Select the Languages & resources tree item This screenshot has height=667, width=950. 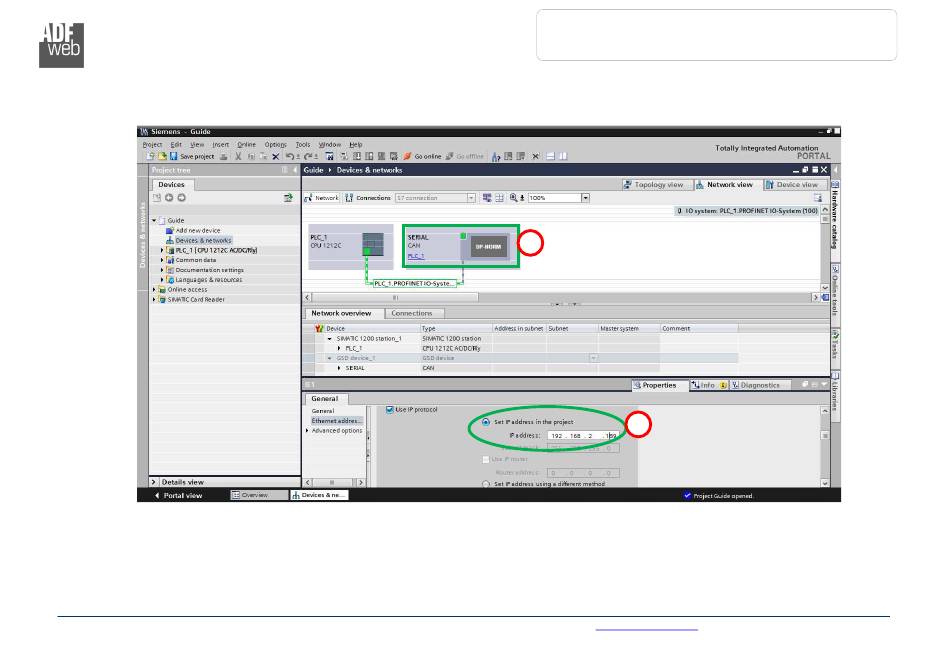(x=204, y=280)
